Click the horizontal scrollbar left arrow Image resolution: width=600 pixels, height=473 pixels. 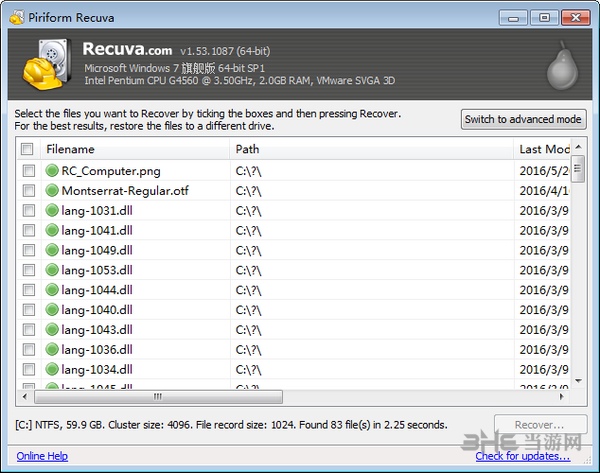(25, 396)
